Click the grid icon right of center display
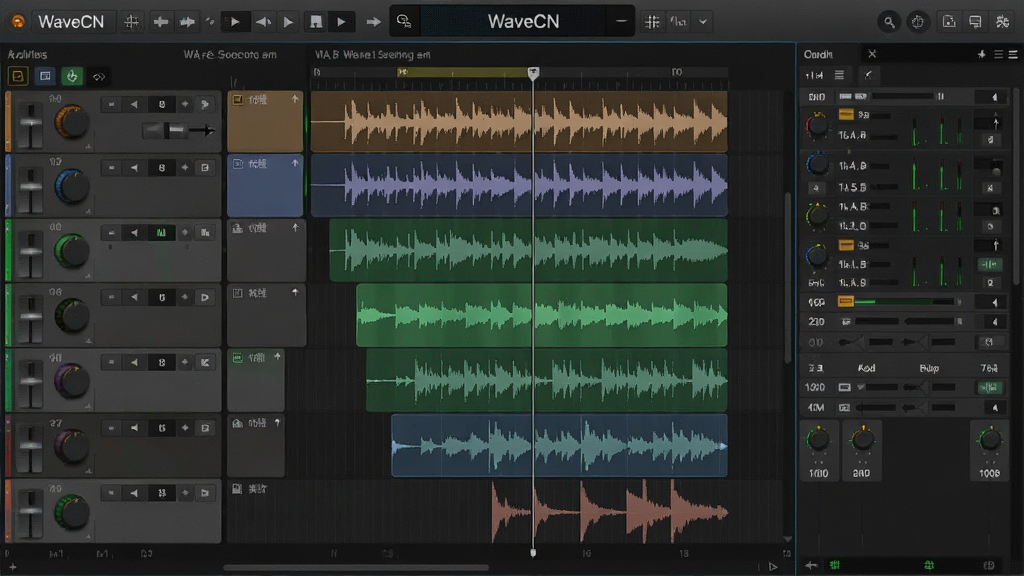The image size is (1024, 576). pyautogui.click(x=652, y=22)
